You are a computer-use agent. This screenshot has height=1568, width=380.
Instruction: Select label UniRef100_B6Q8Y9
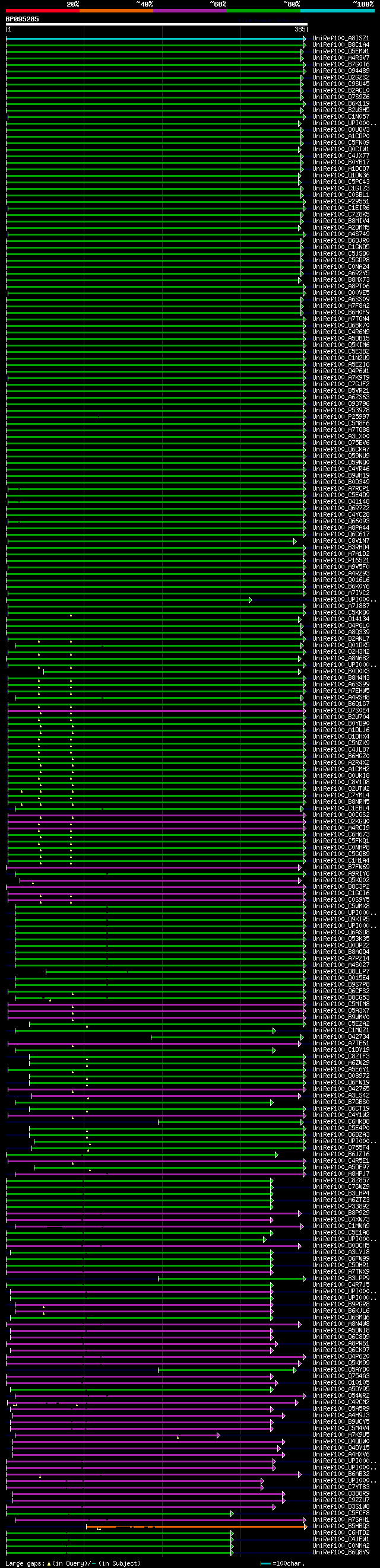point(341,1553)
